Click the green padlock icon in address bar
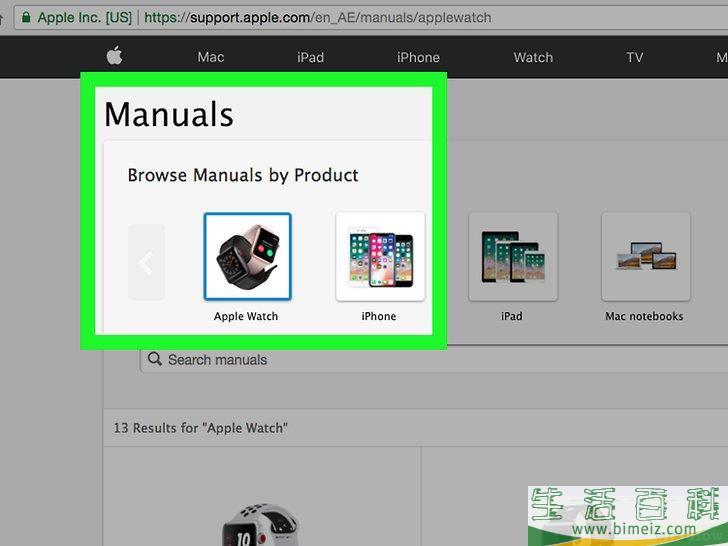Image resolution: width=728 pixels, height=546 pixels. (26, 18)
